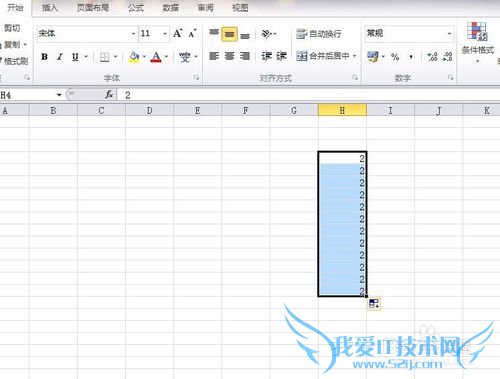The image size is (500, 379).
Task: Click 合并后居中 merge and center
Action: click(323, 56)
